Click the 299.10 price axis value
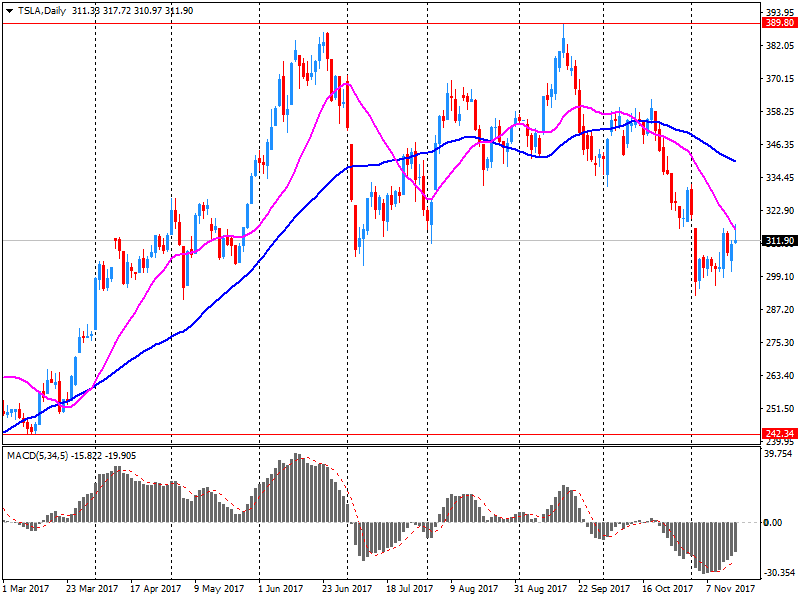 coord(781,277)
